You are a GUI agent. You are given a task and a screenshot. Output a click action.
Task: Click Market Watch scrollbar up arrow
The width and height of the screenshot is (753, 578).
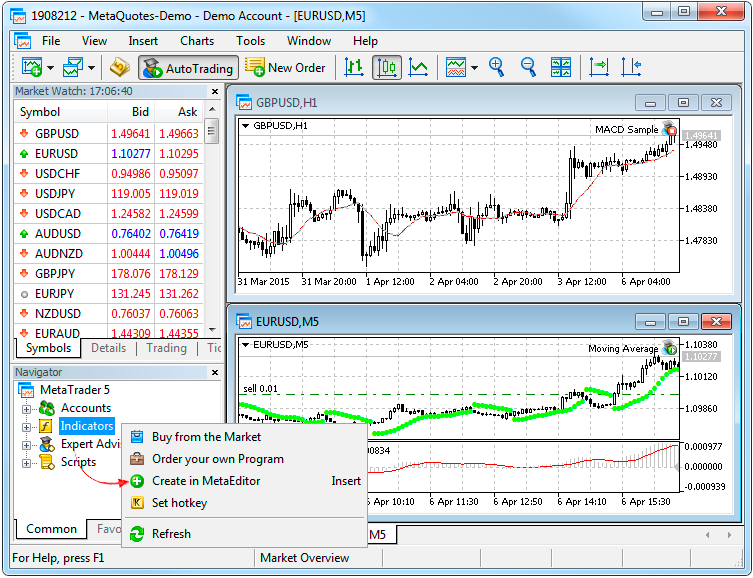tap(212, 109)
